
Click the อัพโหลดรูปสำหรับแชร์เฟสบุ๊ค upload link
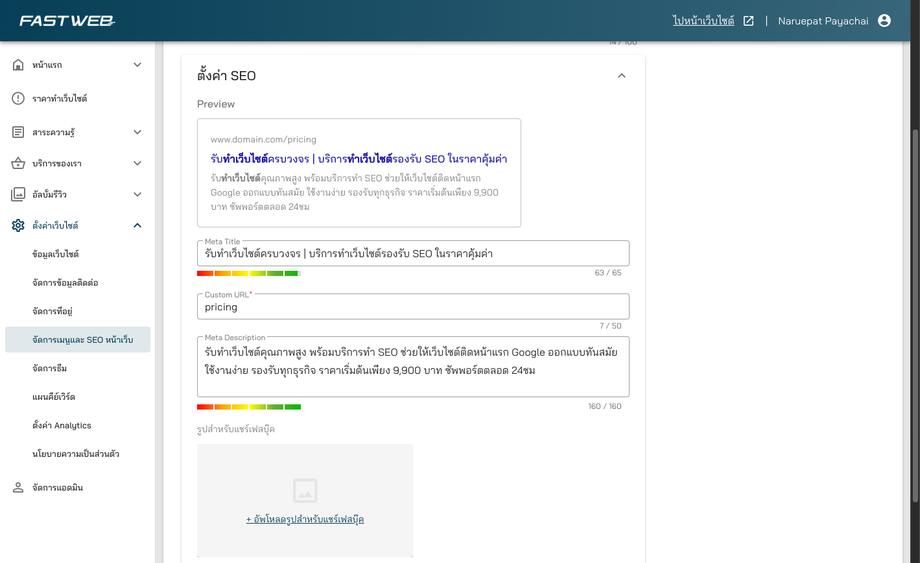pyautogui.click(x=305, y=519)
